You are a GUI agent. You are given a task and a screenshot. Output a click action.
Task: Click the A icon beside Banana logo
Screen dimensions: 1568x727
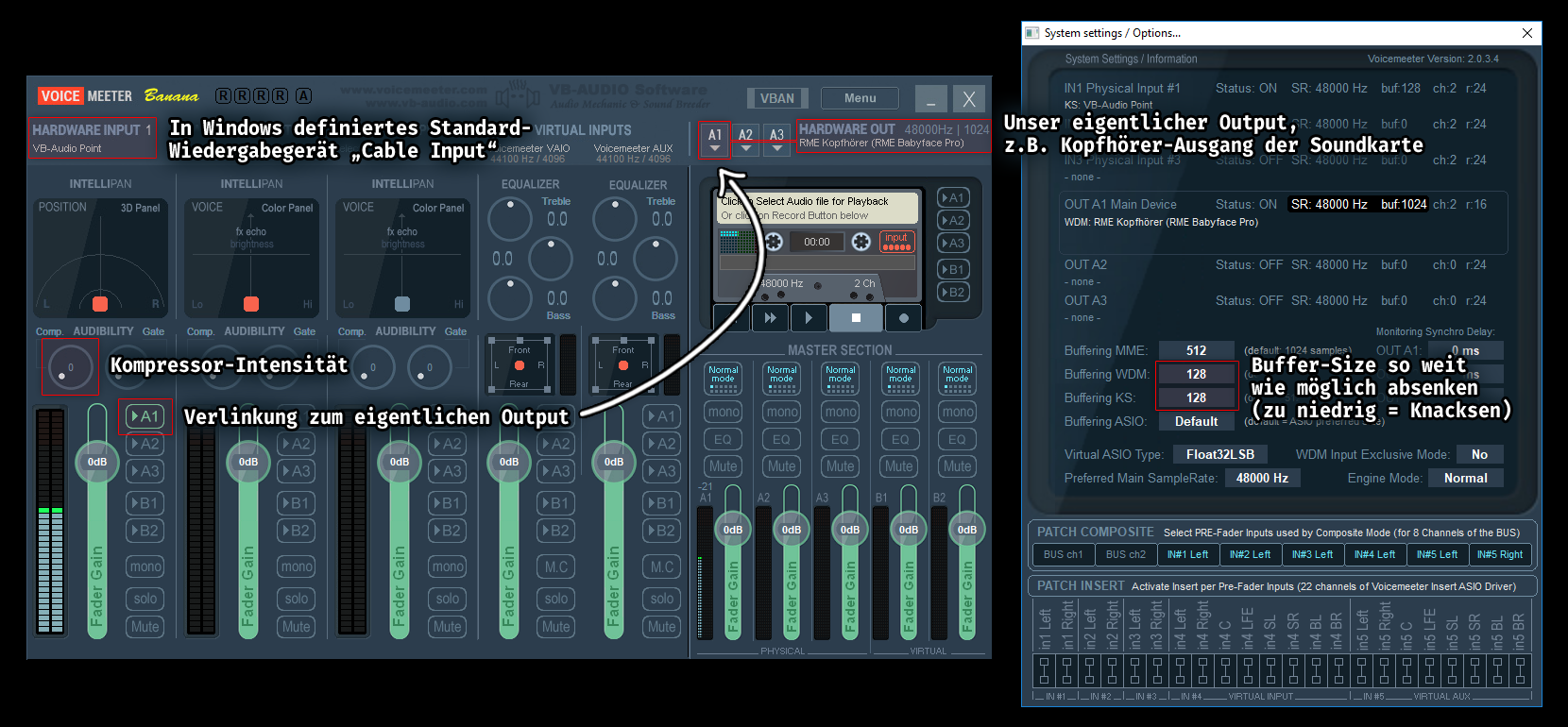tap(303, 95)
